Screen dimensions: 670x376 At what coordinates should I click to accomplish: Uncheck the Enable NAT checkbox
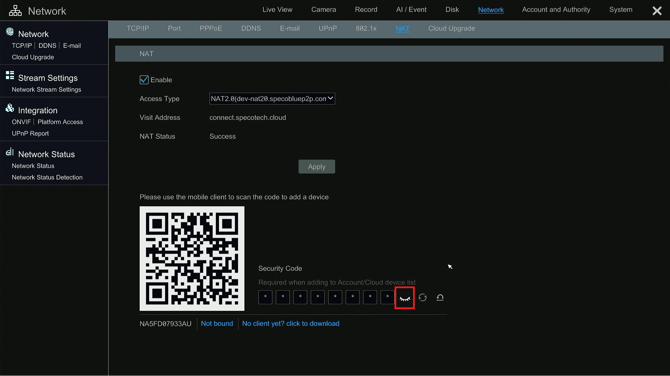[x=144, y=80]
